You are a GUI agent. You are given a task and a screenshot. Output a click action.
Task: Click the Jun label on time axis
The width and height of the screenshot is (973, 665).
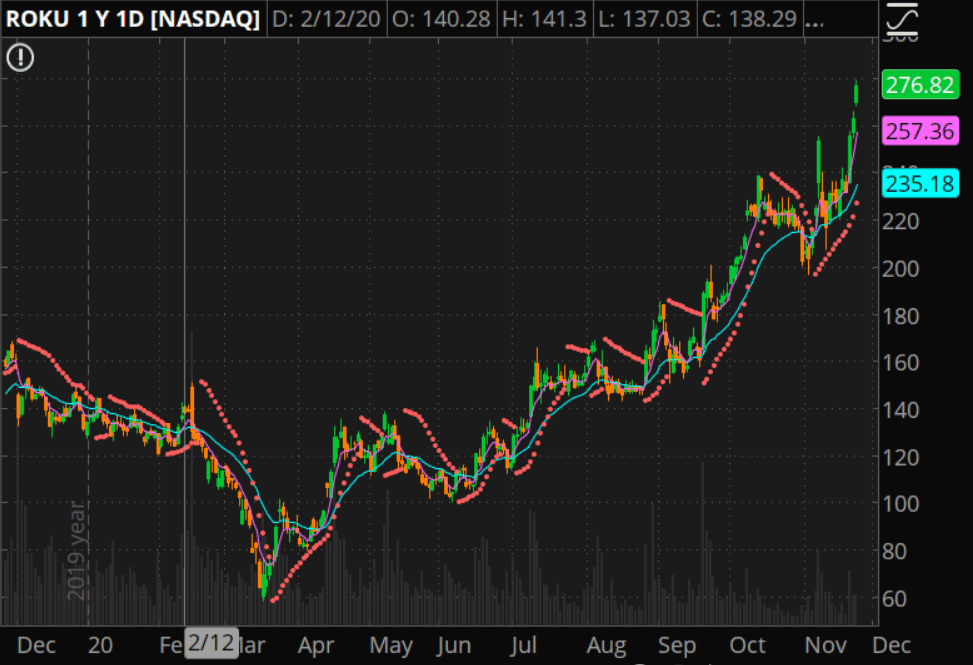click(454, 646)
